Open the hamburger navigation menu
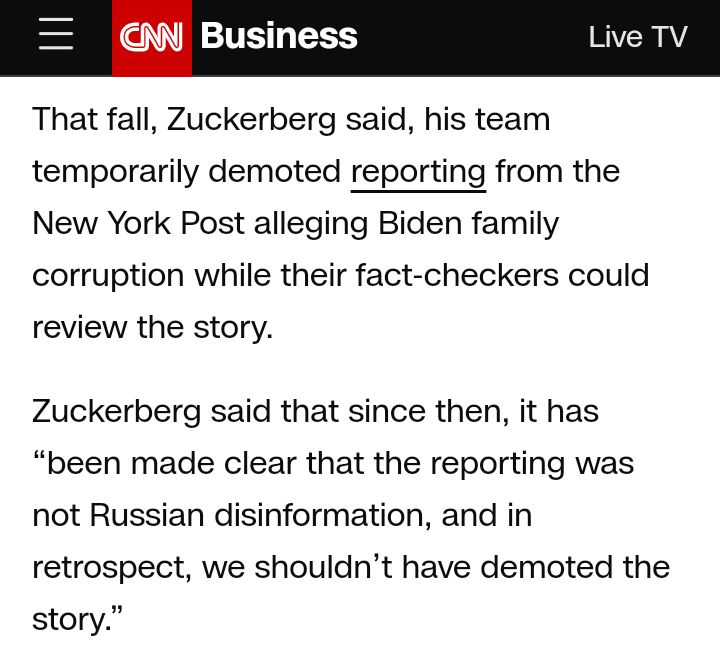This screenshot has height=665, width=720. (56, 37)
